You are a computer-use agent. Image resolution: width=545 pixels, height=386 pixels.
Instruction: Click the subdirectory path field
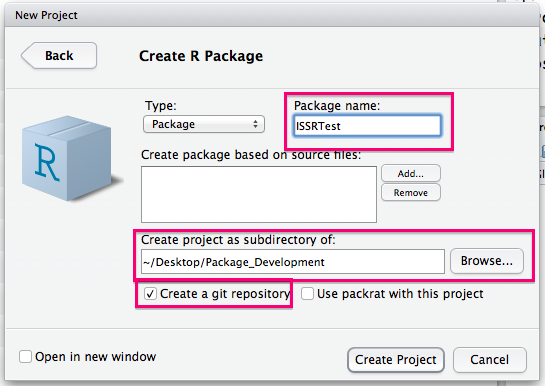pos(293,262)
